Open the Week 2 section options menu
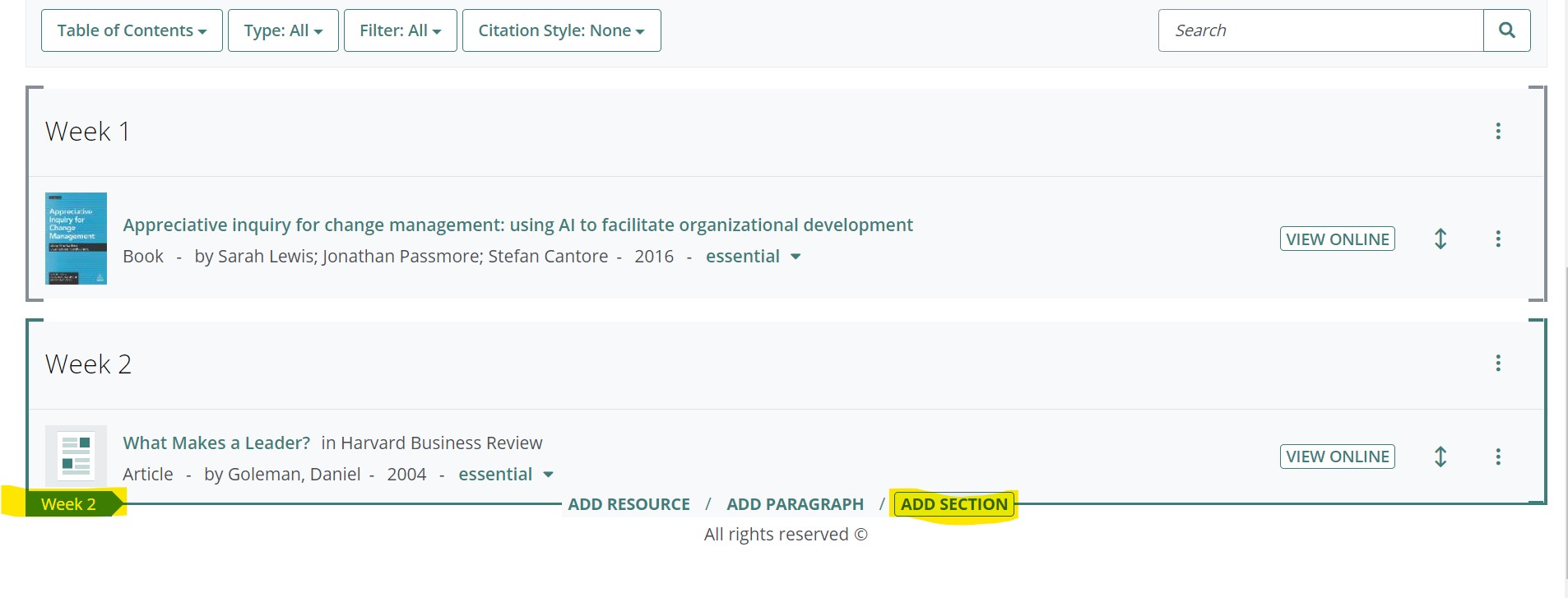 coord(1497,364)
